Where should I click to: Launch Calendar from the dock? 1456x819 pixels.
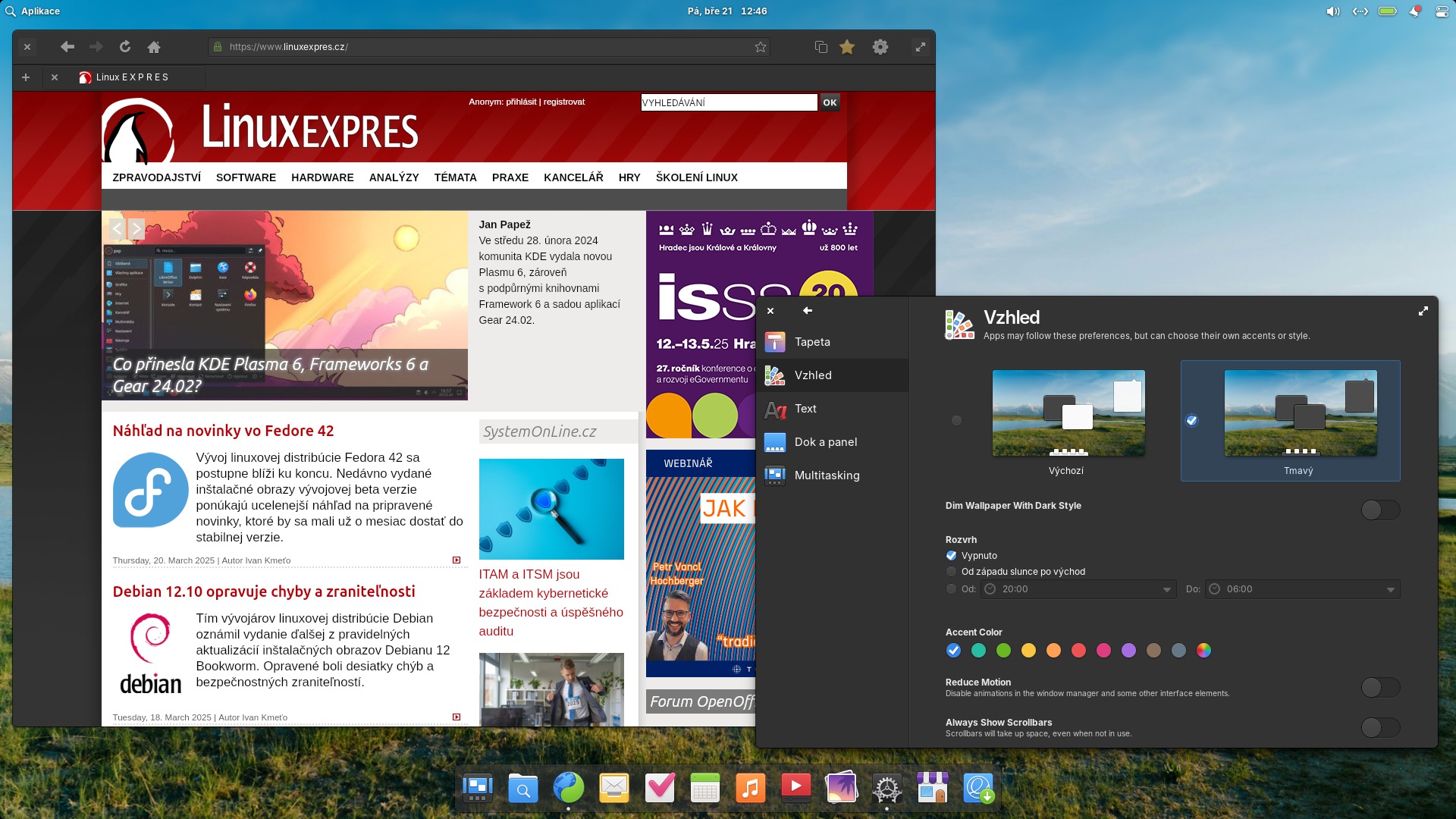[x=705, y=789]
